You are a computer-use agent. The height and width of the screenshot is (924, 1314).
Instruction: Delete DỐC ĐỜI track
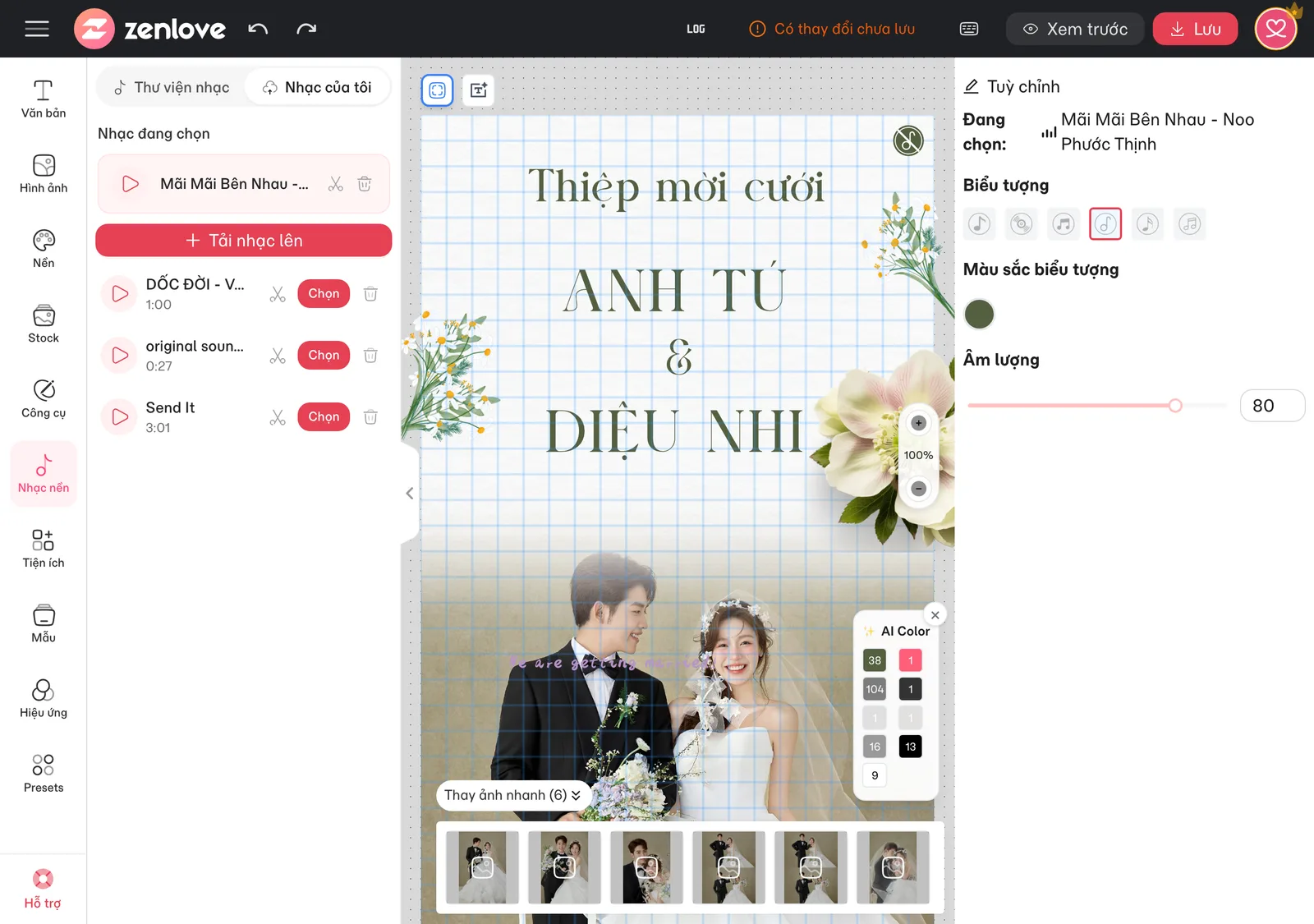(370, 293)
